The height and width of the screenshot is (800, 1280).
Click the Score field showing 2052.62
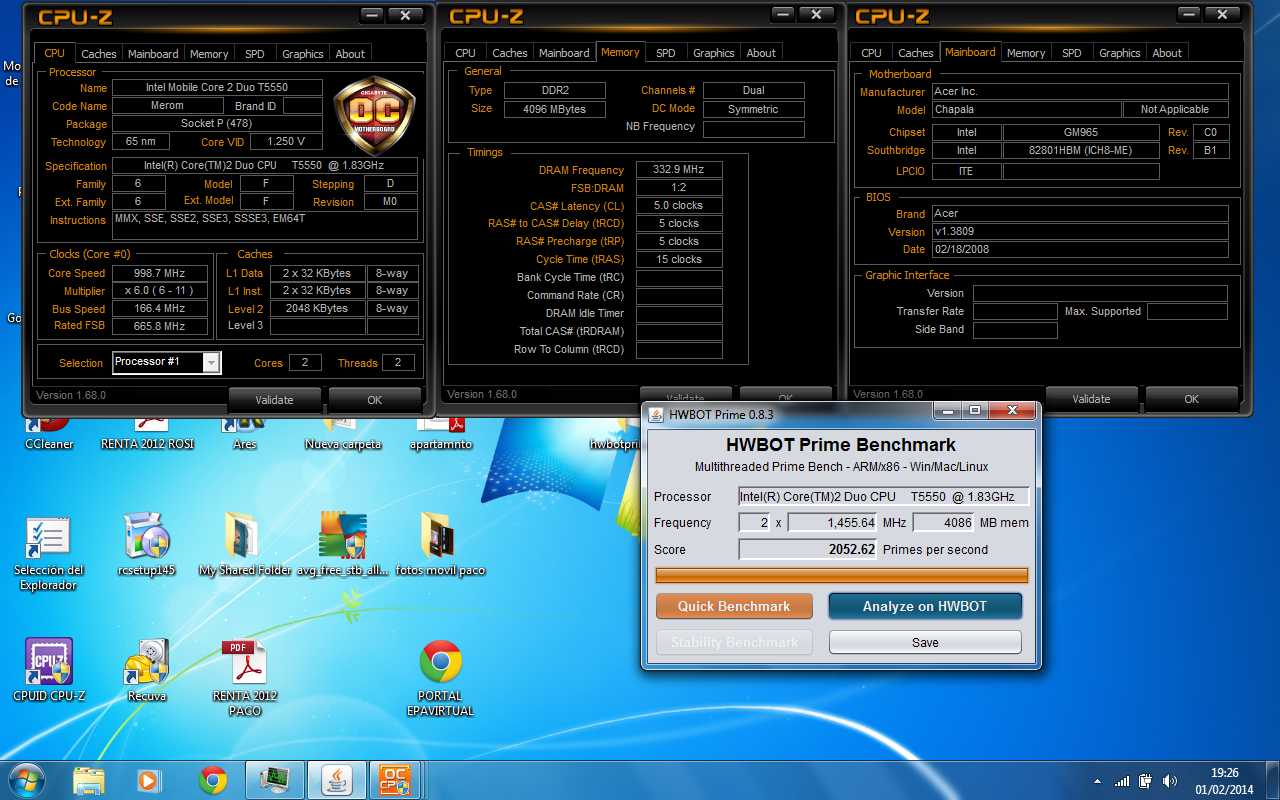807,549
